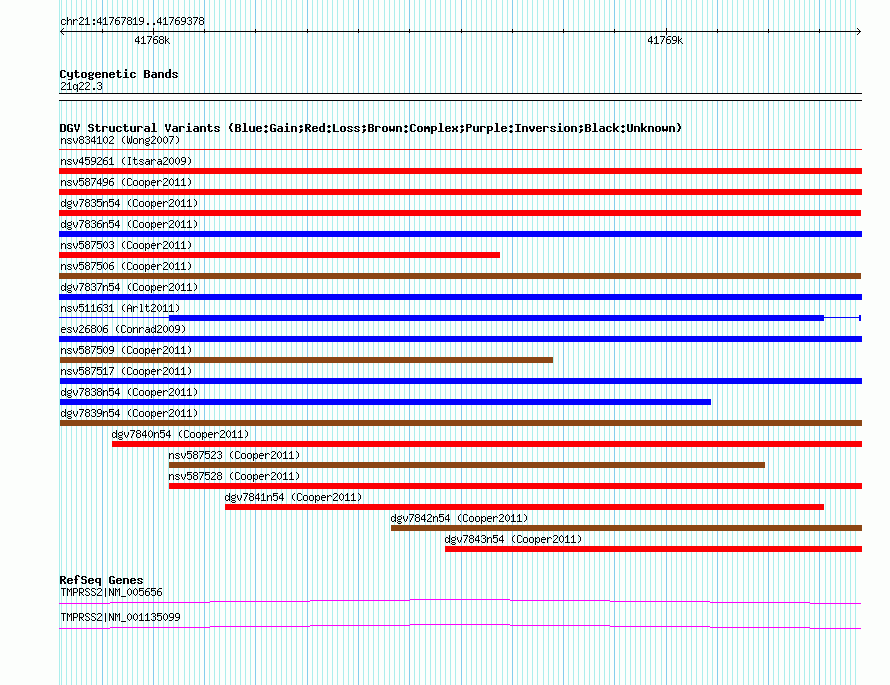The width and height of the screenshot is (890, 685).
Task: Click the blue bar of dgv7837n54
Action: (x=460, y=297)
